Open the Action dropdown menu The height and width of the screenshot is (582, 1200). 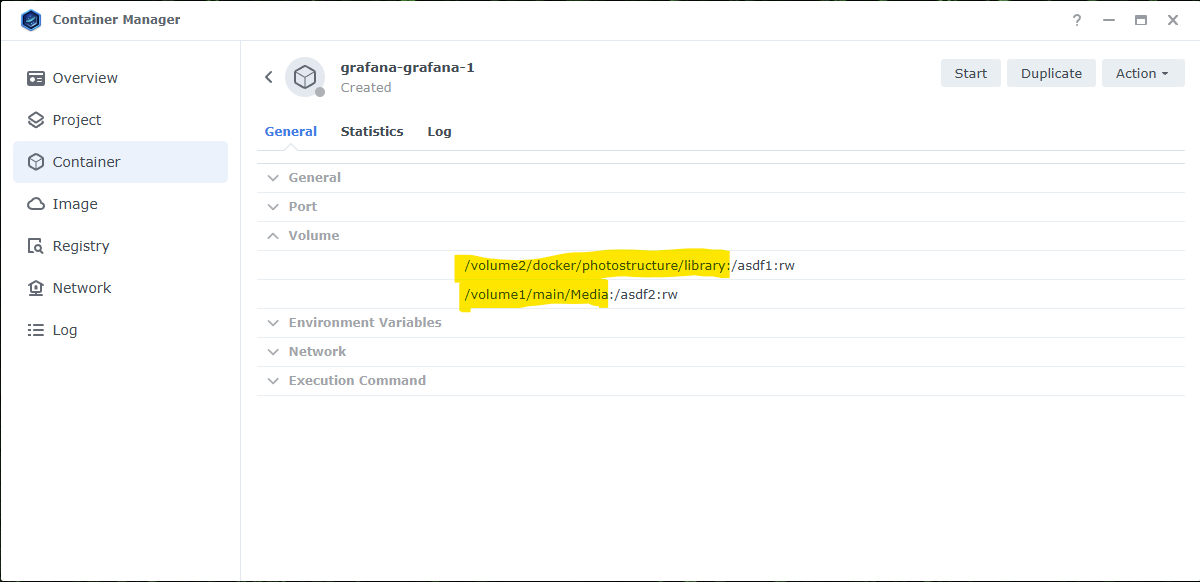pos(1142,73)
